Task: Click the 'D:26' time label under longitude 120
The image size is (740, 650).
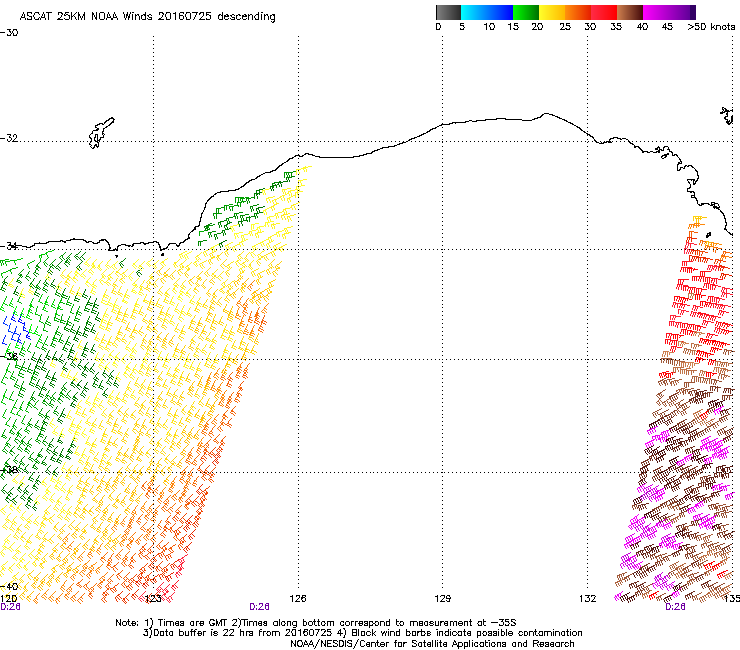Action: tap(10, 607)
